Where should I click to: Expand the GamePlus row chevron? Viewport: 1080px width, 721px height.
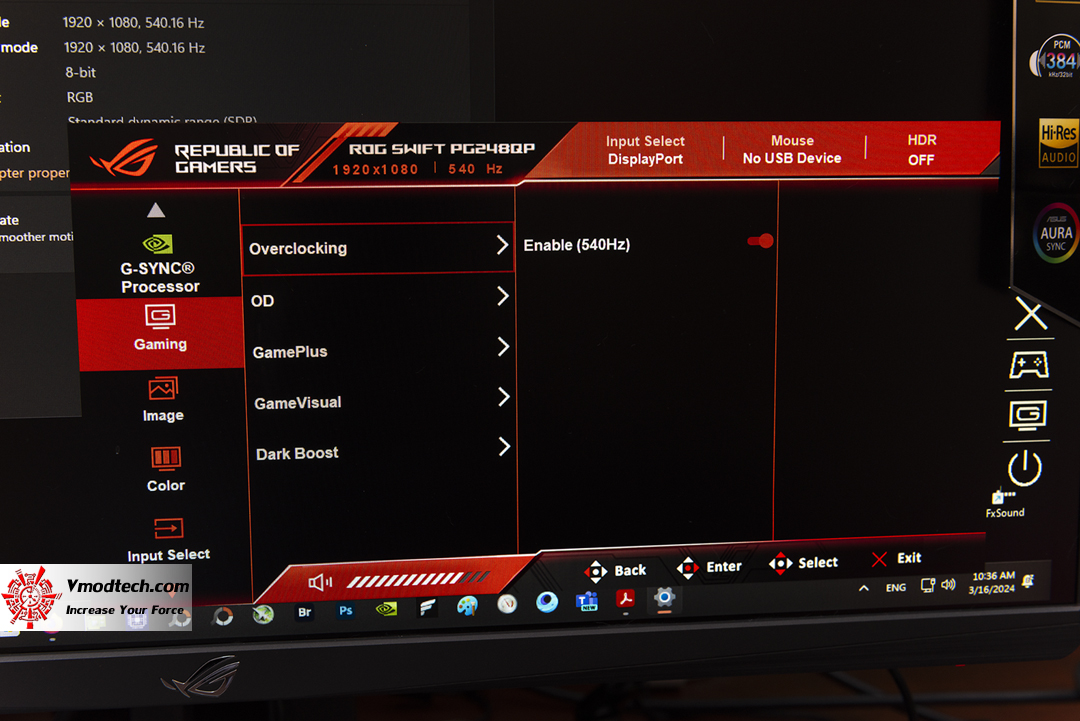point(504,346)
